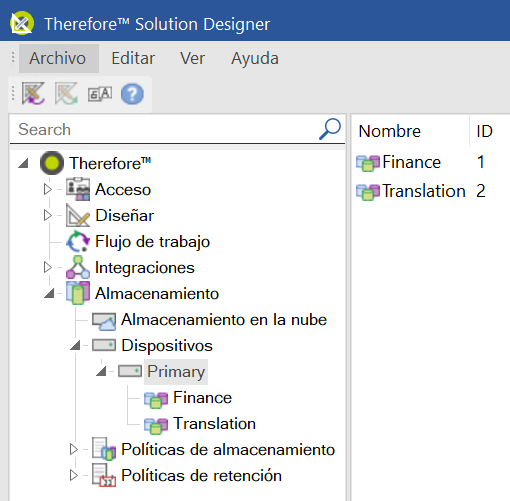Click the Diseñar ruler and pencil icon

pos(78,215)
